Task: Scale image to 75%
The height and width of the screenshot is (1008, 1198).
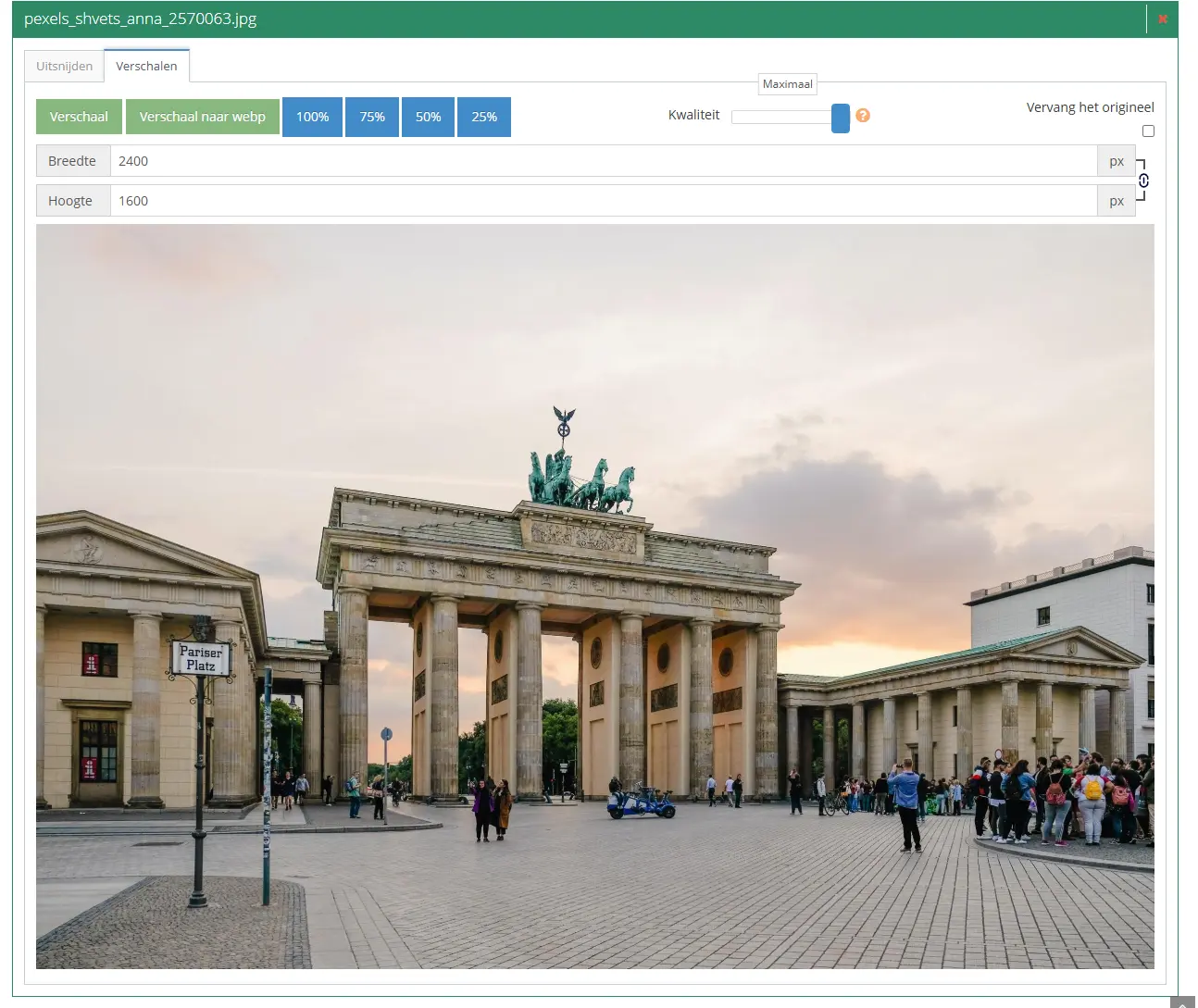Action: tap(372, 117)
